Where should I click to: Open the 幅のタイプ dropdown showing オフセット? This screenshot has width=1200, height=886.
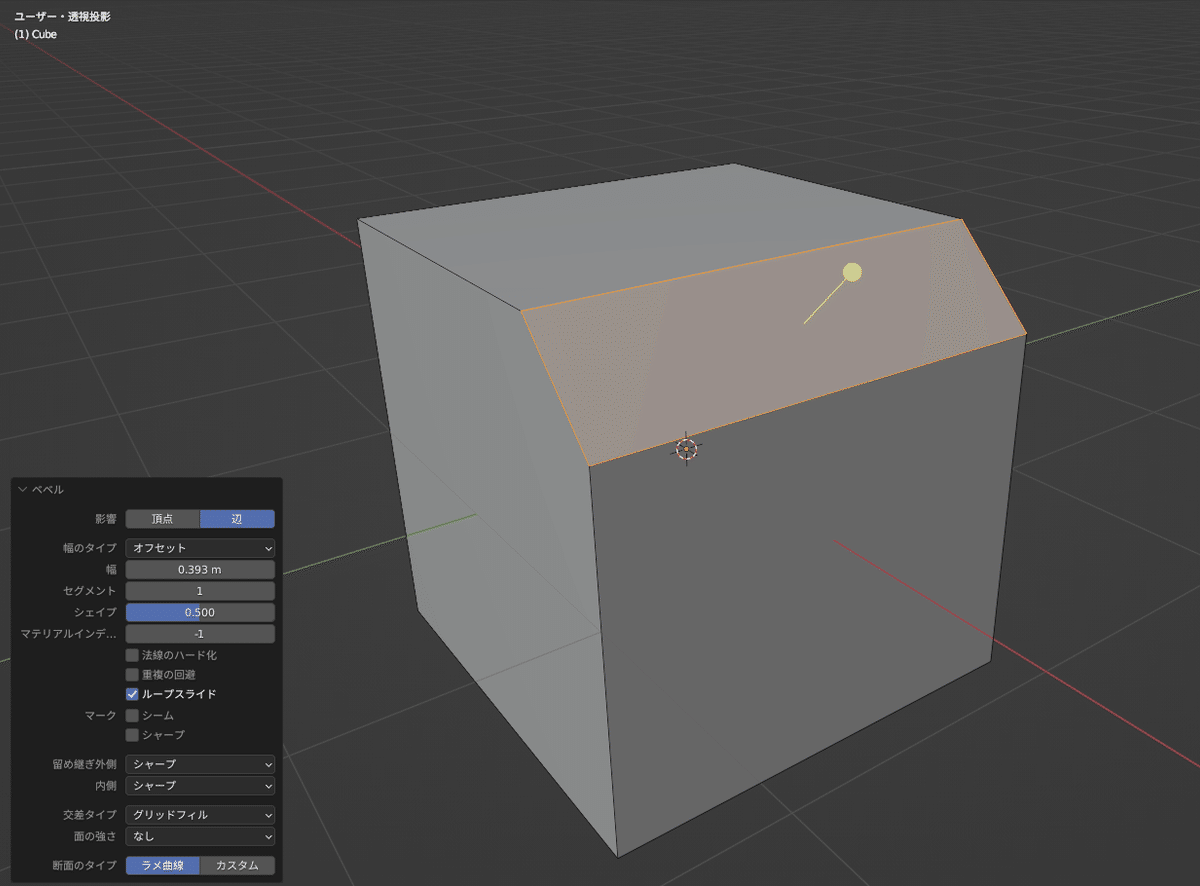[x=200, y=548]
